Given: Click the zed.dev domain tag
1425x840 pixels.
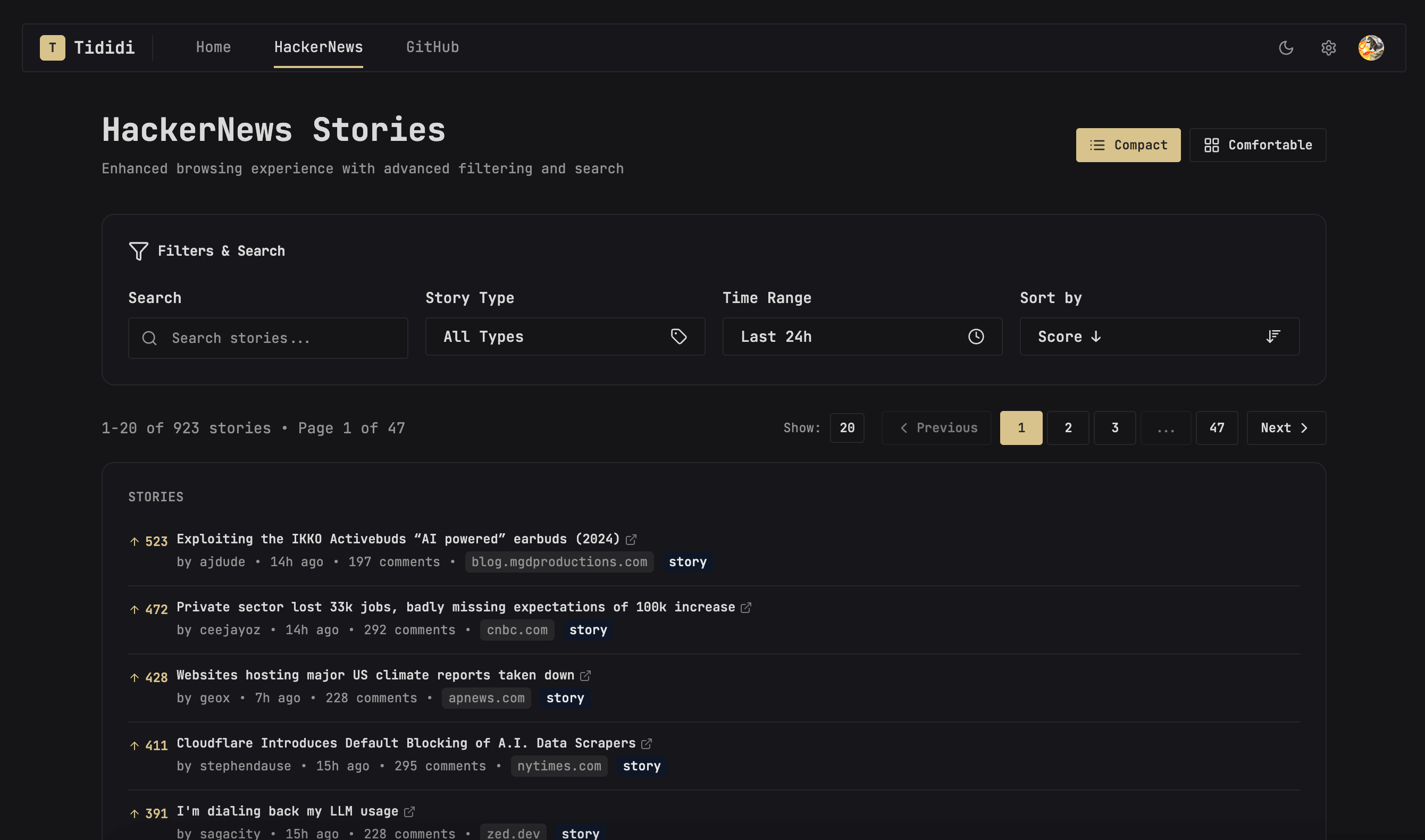Looking at the screenshot, I should pyautogui.click(x=513, y=832).
